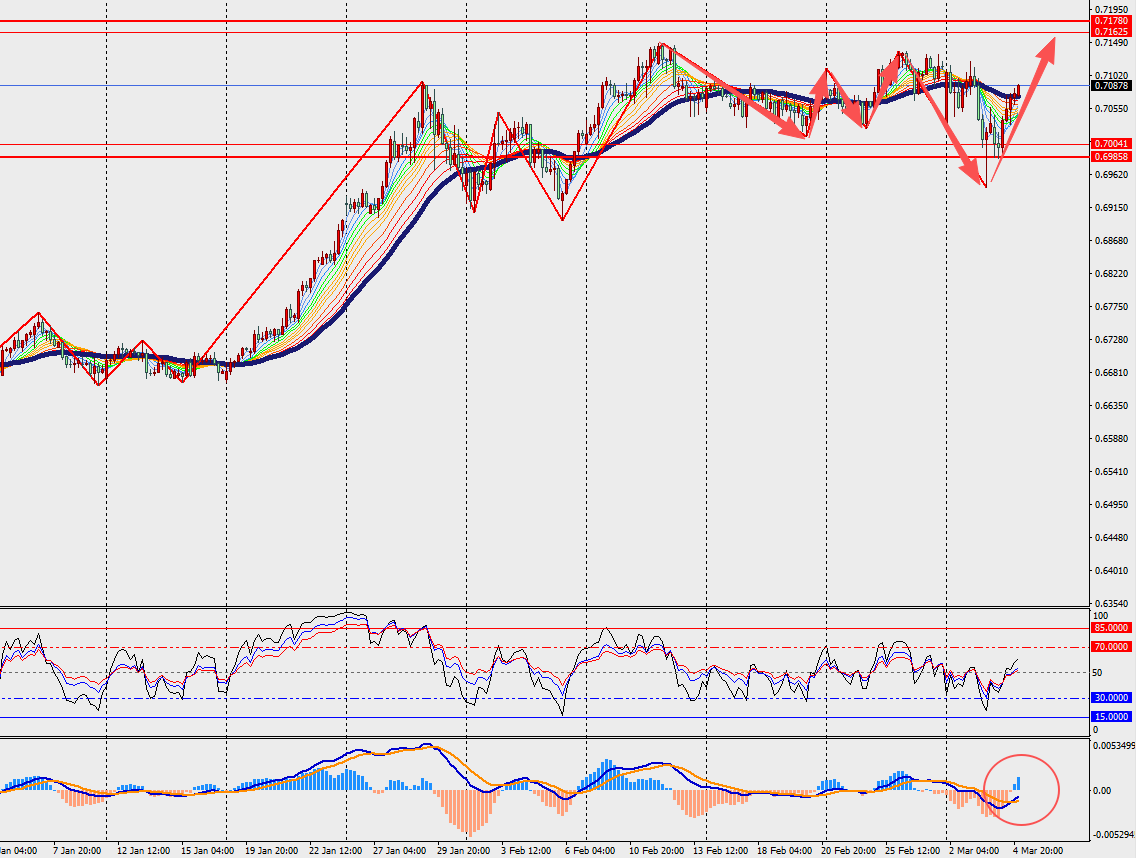Viewport: 1137px width, 858px height.
Task: Click the 15.0000 blue oscillator level label
Action: 1111,717
